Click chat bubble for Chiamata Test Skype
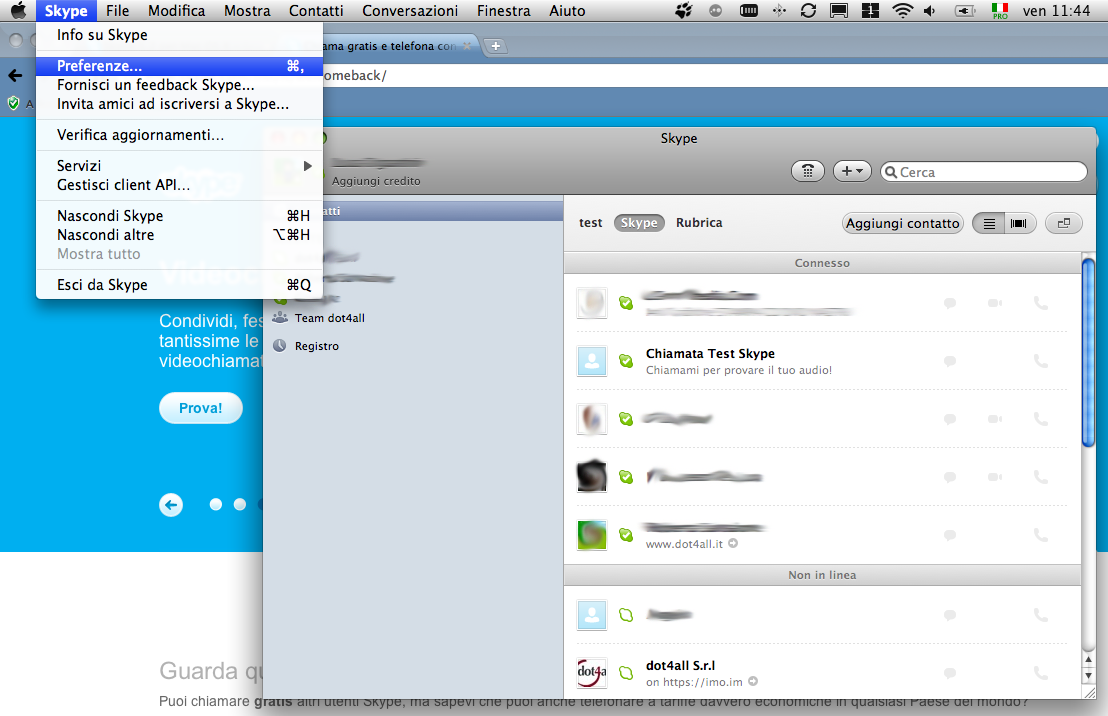 click(x=950, y=361)
